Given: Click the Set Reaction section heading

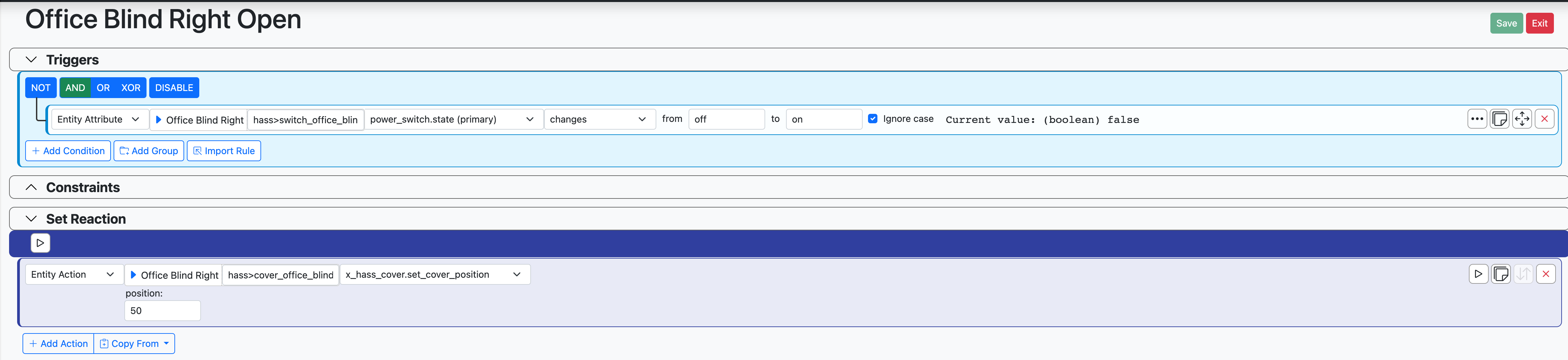Looking at the screenshot, I should pyautogui.click(x=86, y=219).
